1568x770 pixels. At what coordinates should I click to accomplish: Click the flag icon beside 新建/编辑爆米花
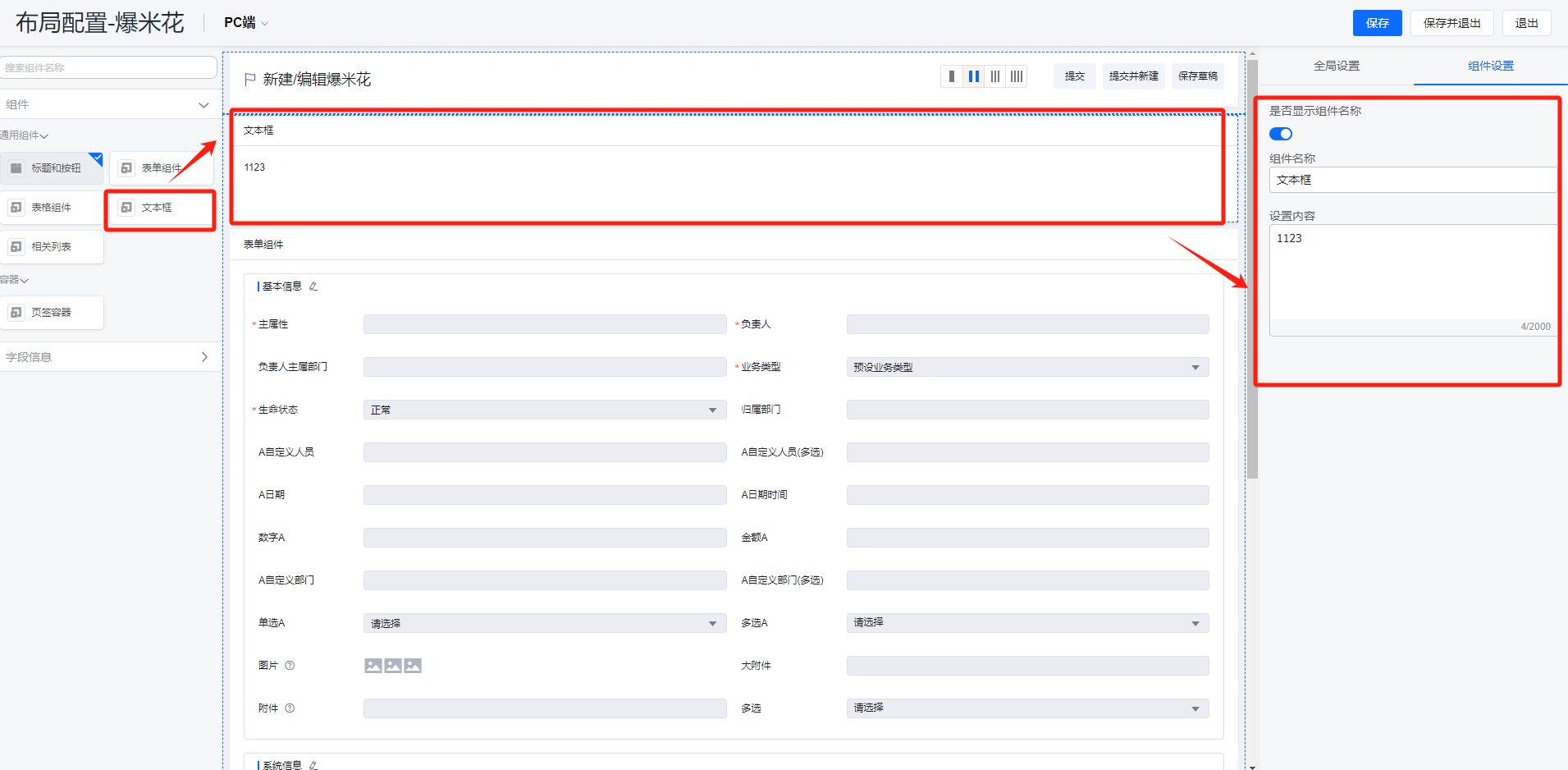pyautogui.click(x=250, y=80)
